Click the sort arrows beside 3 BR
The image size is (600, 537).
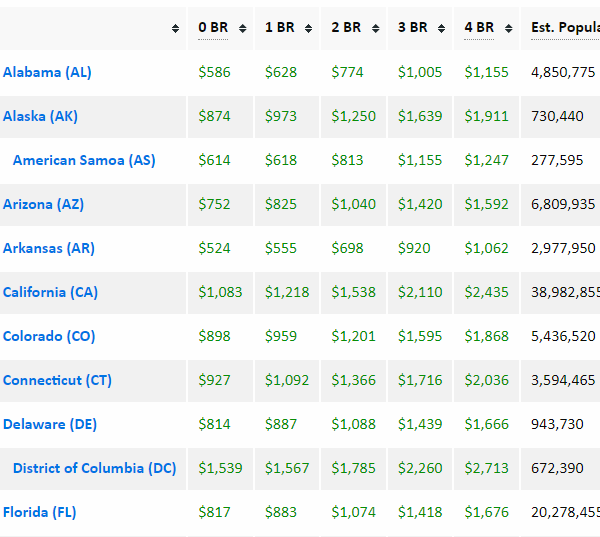tap(443, 28)
